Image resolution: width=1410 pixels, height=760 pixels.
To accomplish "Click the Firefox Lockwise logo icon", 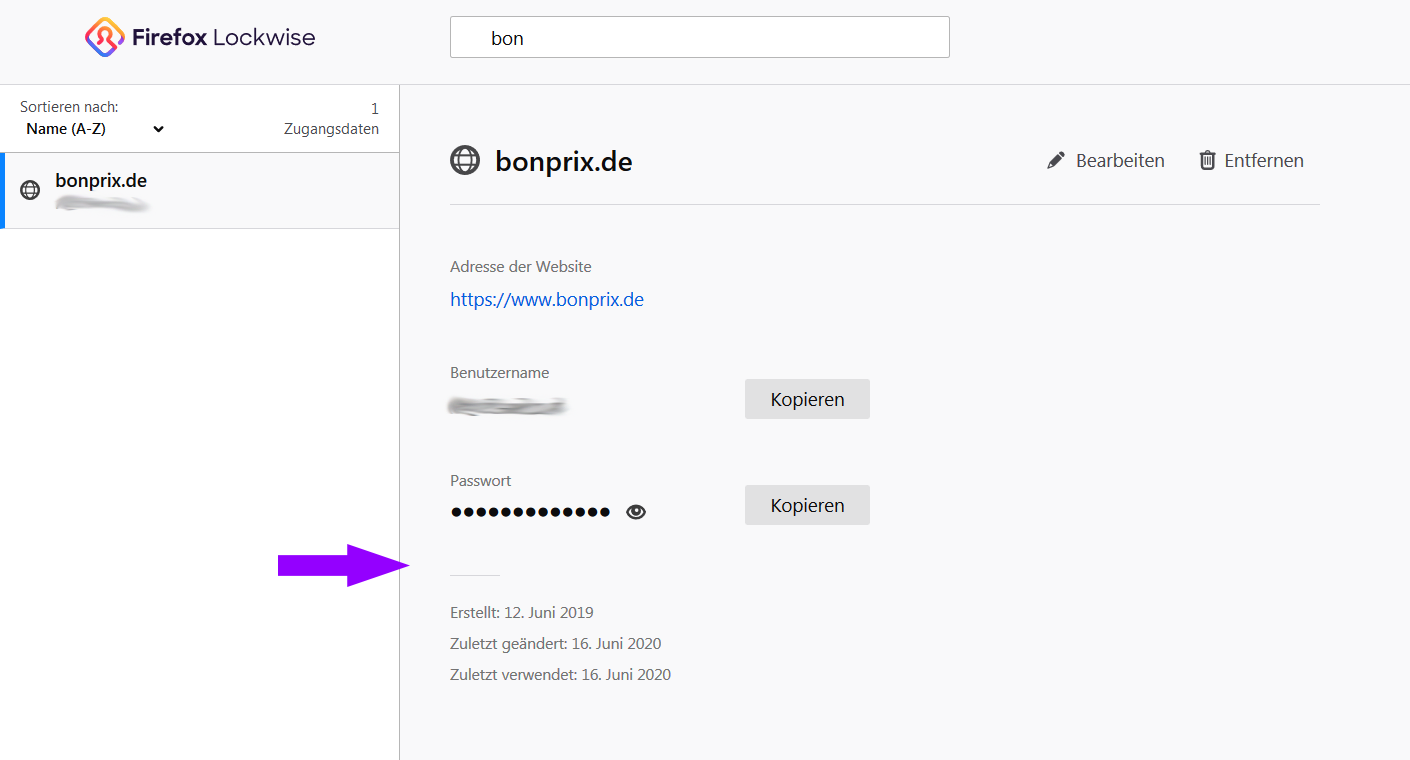I will pos(104,38).
